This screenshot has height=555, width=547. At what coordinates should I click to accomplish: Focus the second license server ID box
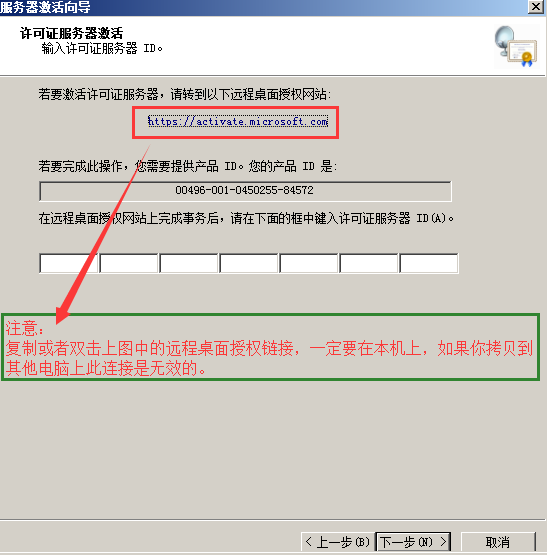tap(129, 263)
